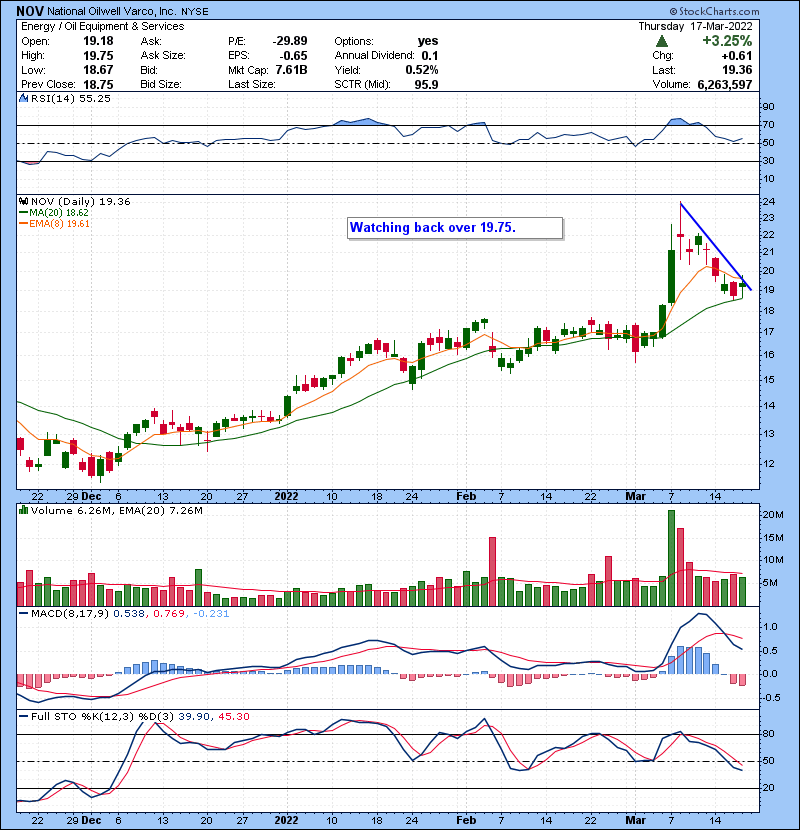Select the red MACD signal value 0.769
Screen dimensions: 800x830
(169, 613)
